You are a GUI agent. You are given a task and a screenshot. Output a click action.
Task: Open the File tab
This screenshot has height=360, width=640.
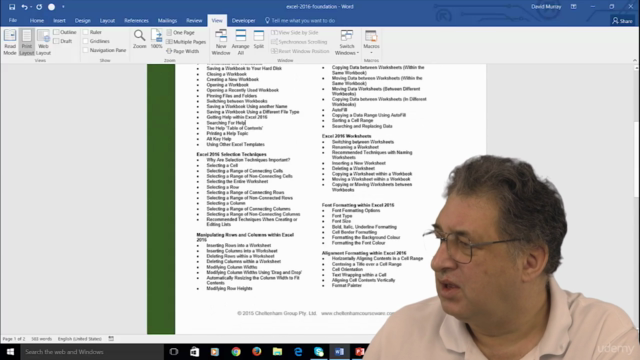coord(13,20)
